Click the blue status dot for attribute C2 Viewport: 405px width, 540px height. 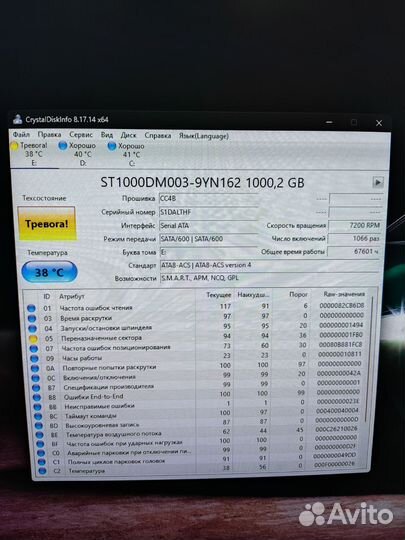point(42,470)
